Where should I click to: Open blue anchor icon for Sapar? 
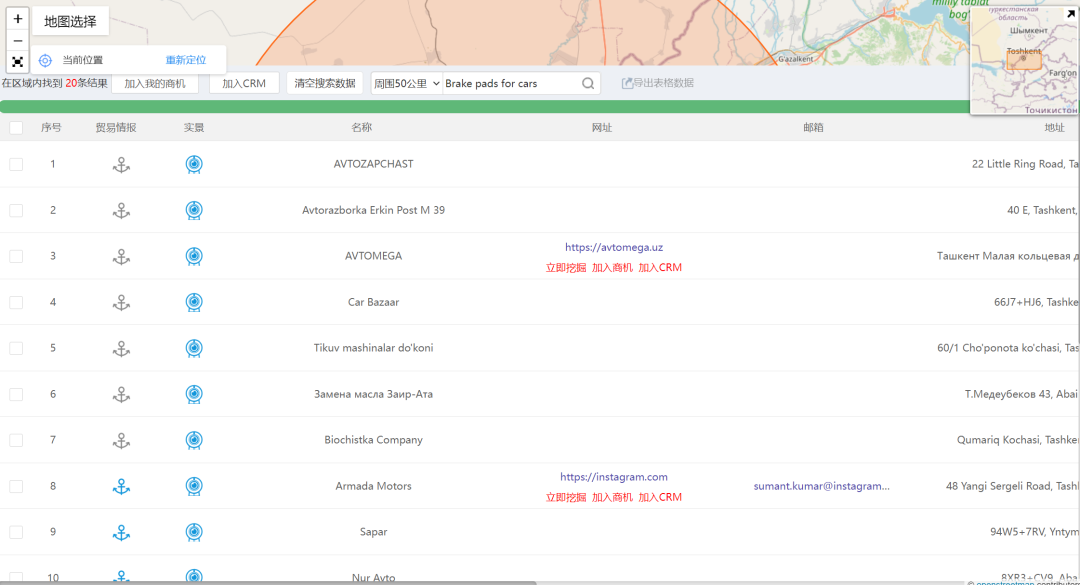tap(121, 533)
